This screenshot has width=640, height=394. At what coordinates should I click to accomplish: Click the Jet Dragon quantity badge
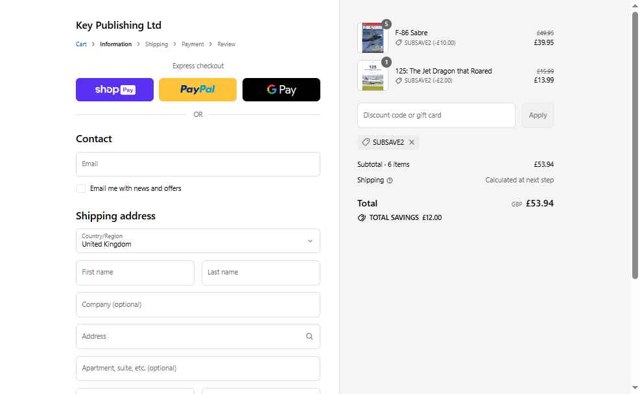[386, 62]
